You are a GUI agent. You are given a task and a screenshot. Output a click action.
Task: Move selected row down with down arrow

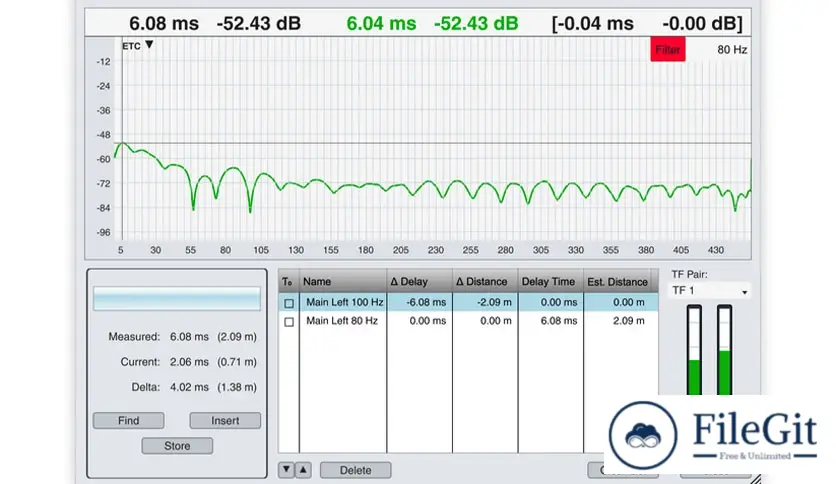tap(286, 470)
